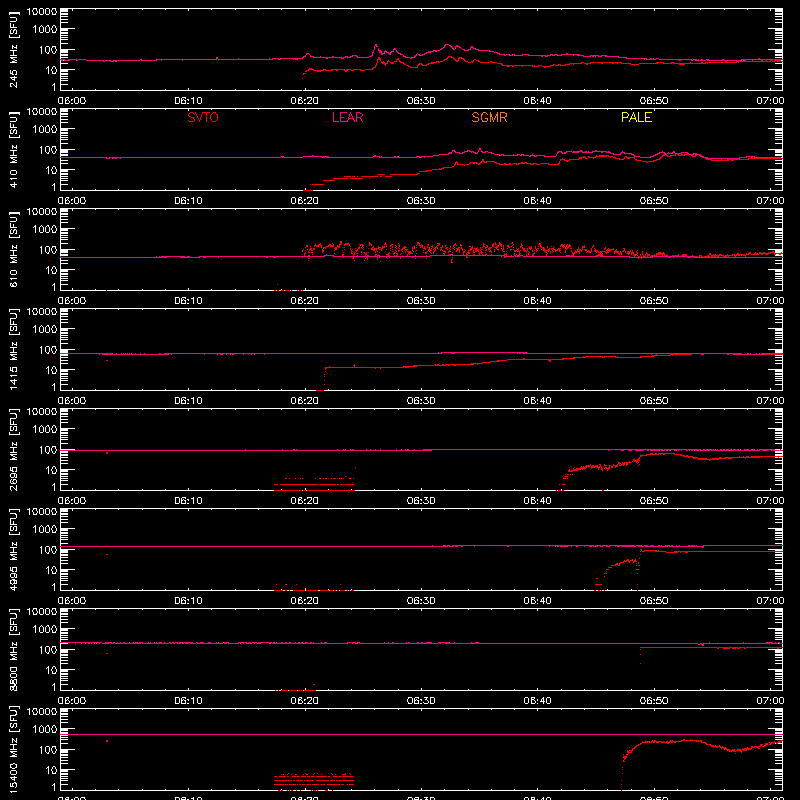
Task: Click the SVTO station legend label
Action: pos(203,117)
